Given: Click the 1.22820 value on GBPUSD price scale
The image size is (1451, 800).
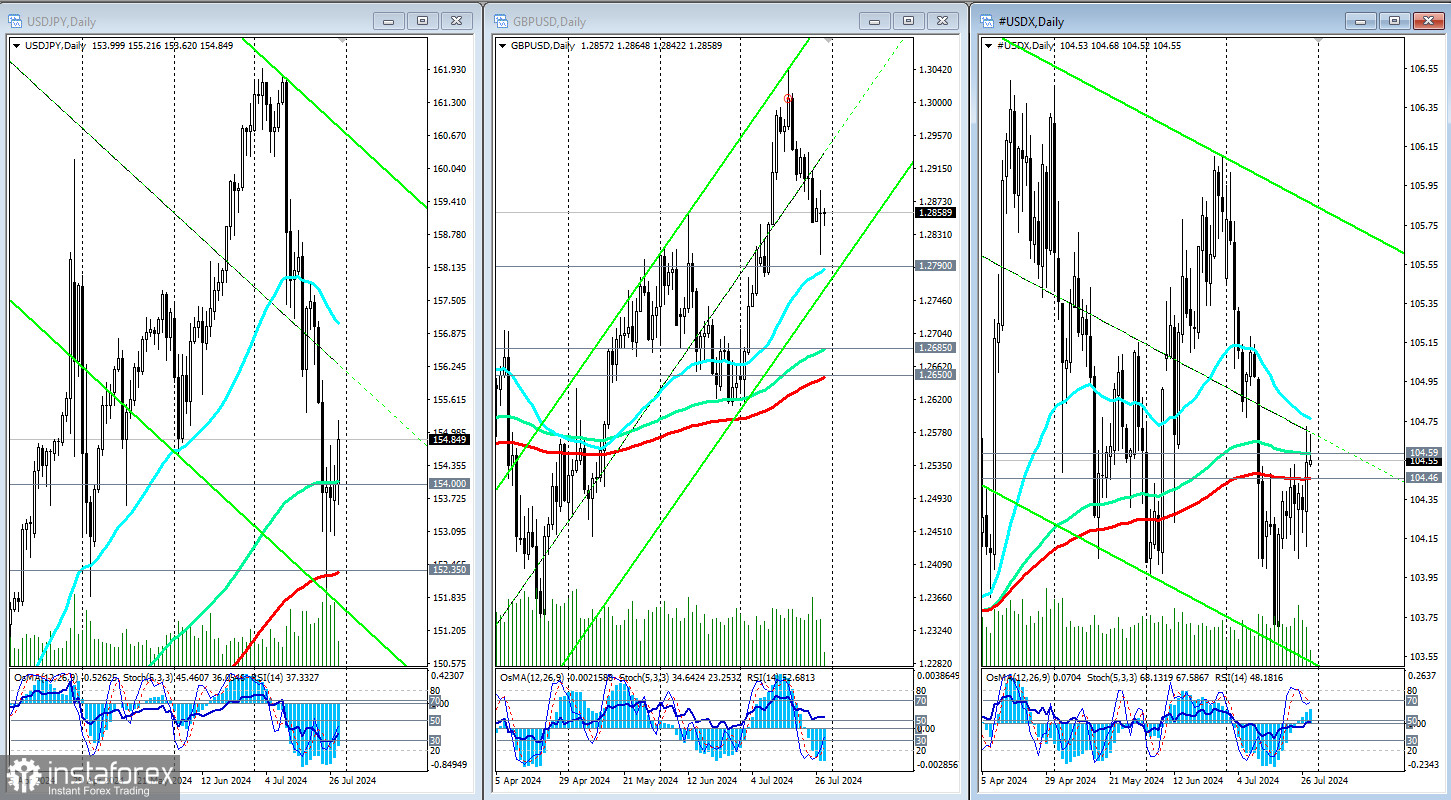Looking at the screenshot, I should [x=933, y=663].
